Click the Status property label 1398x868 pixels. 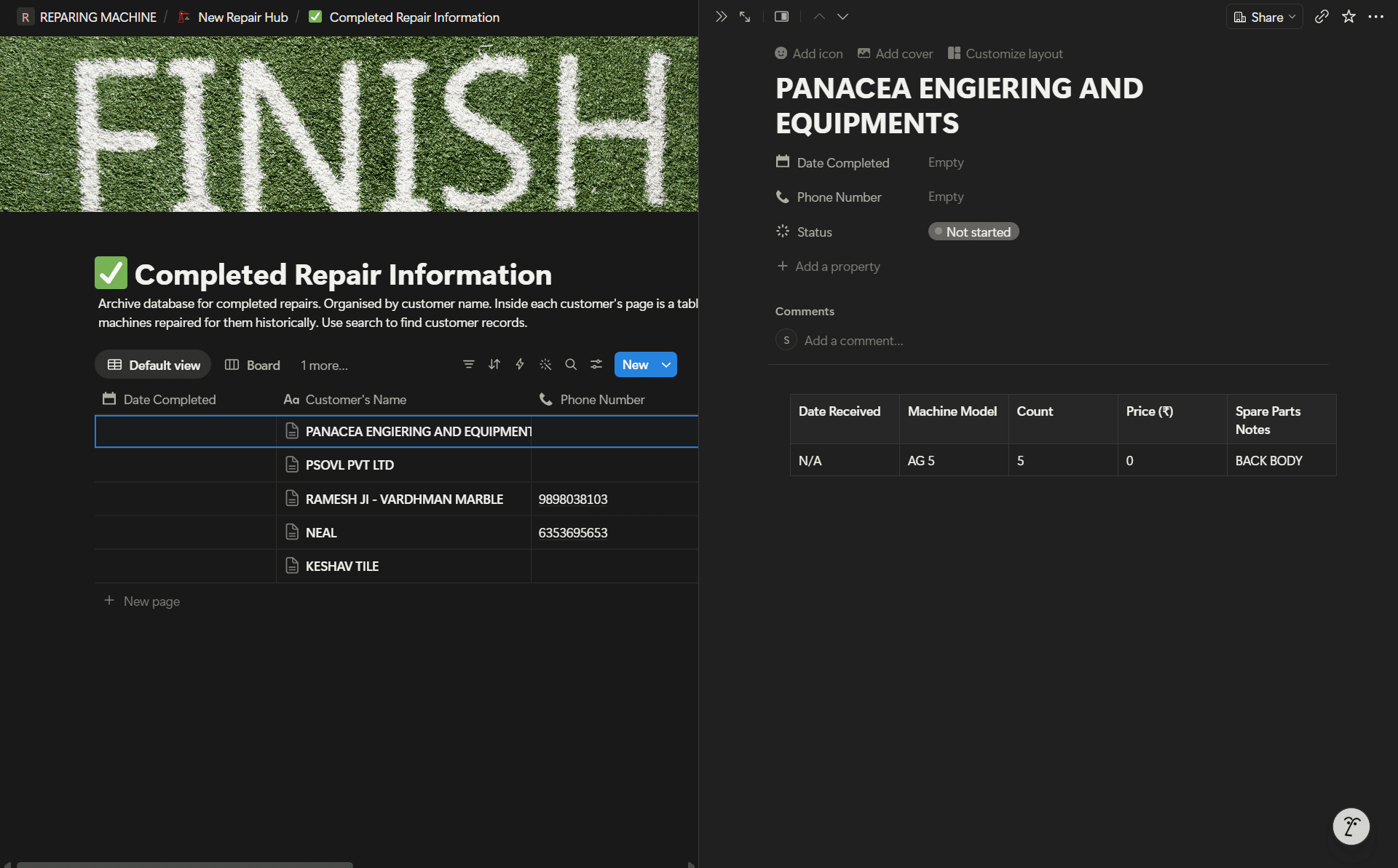[804, 232]
